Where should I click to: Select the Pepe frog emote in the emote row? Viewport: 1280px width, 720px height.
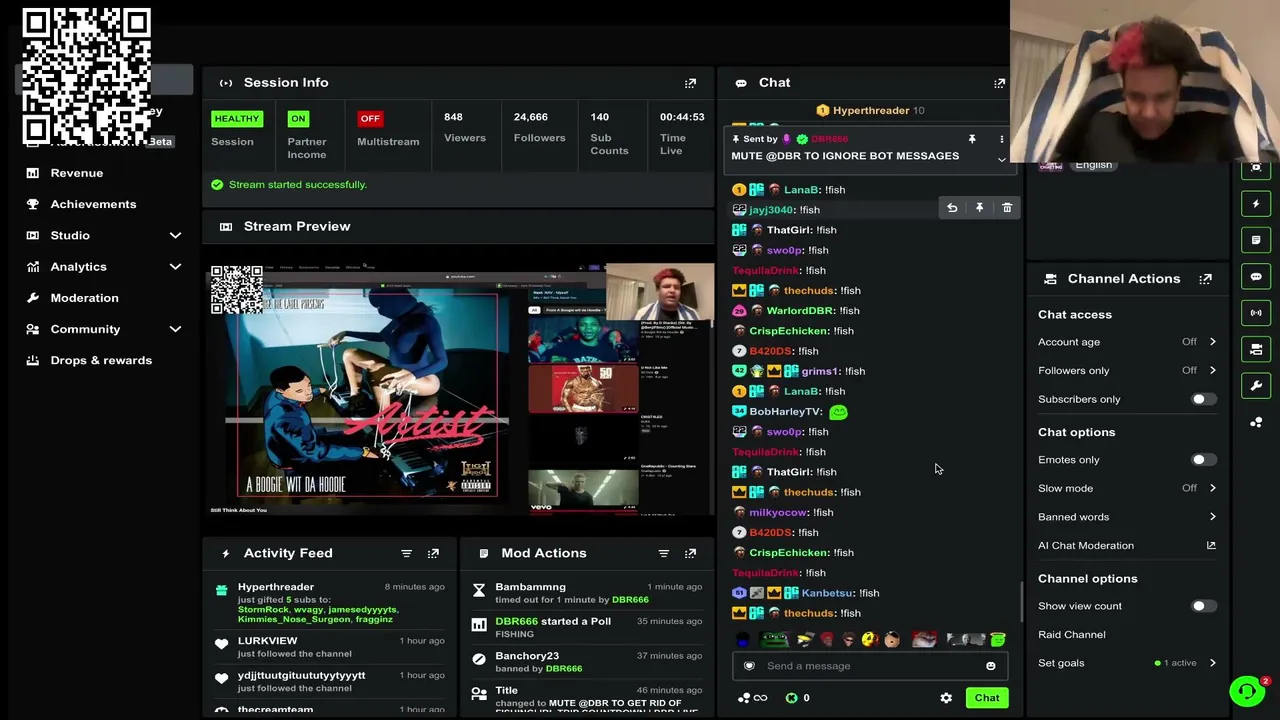774,640
